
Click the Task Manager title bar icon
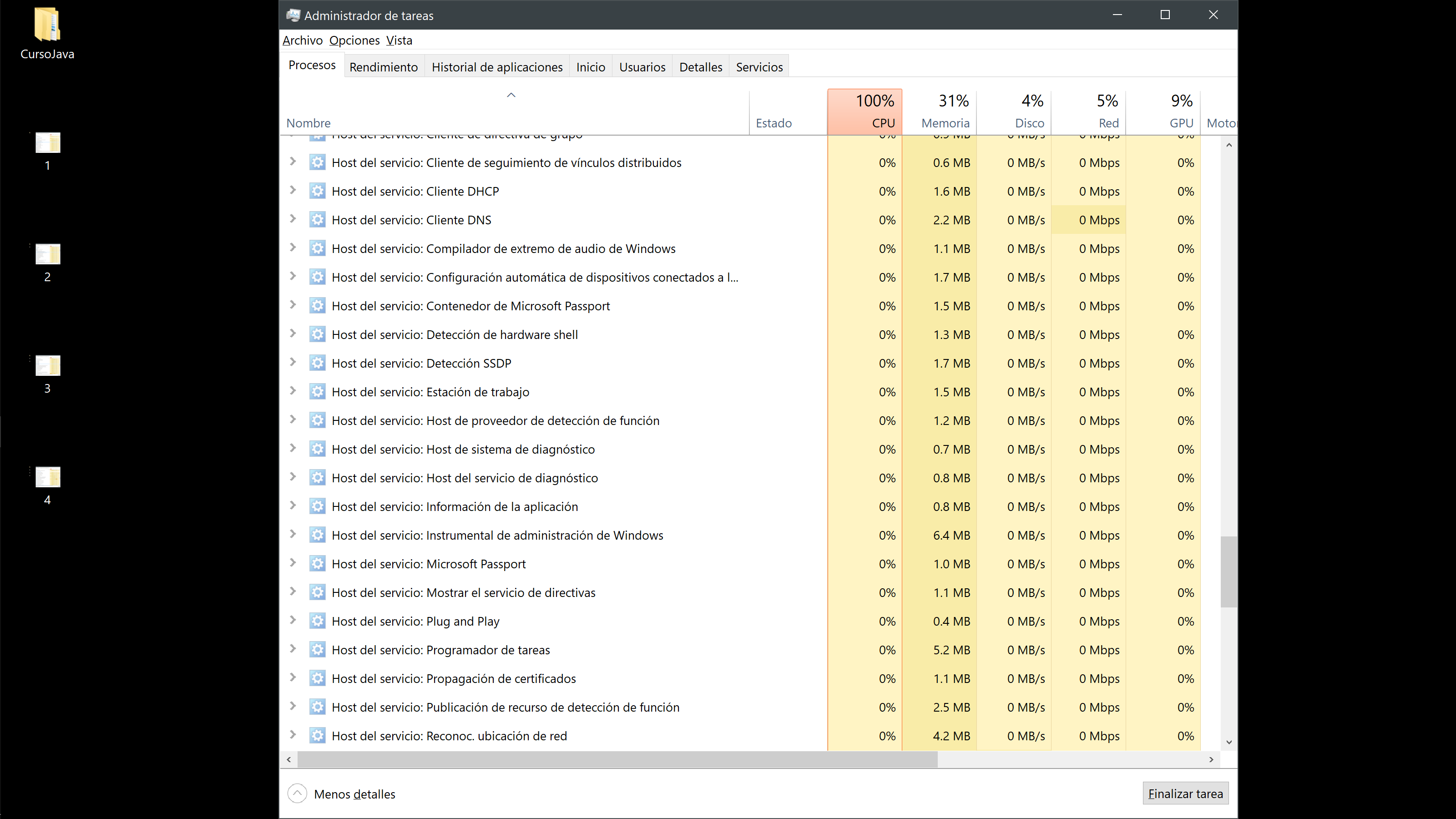[x=293, y=15]
